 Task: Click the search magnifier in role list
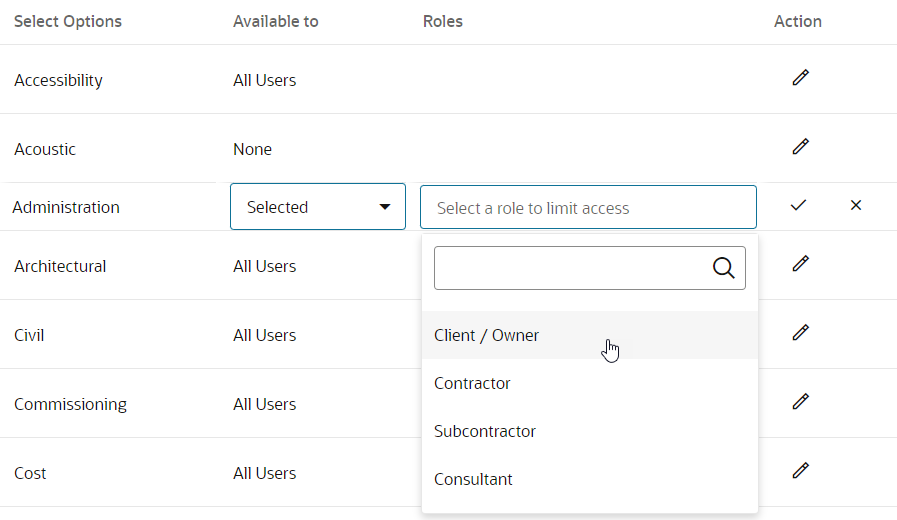tap(724, 268)
